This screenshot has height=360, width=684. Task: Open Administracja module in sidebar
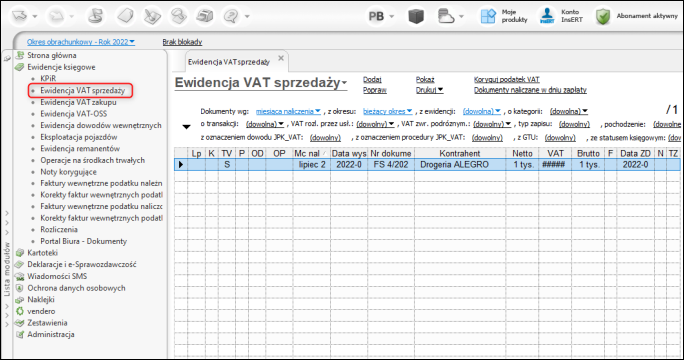click(x=51, y=334)
